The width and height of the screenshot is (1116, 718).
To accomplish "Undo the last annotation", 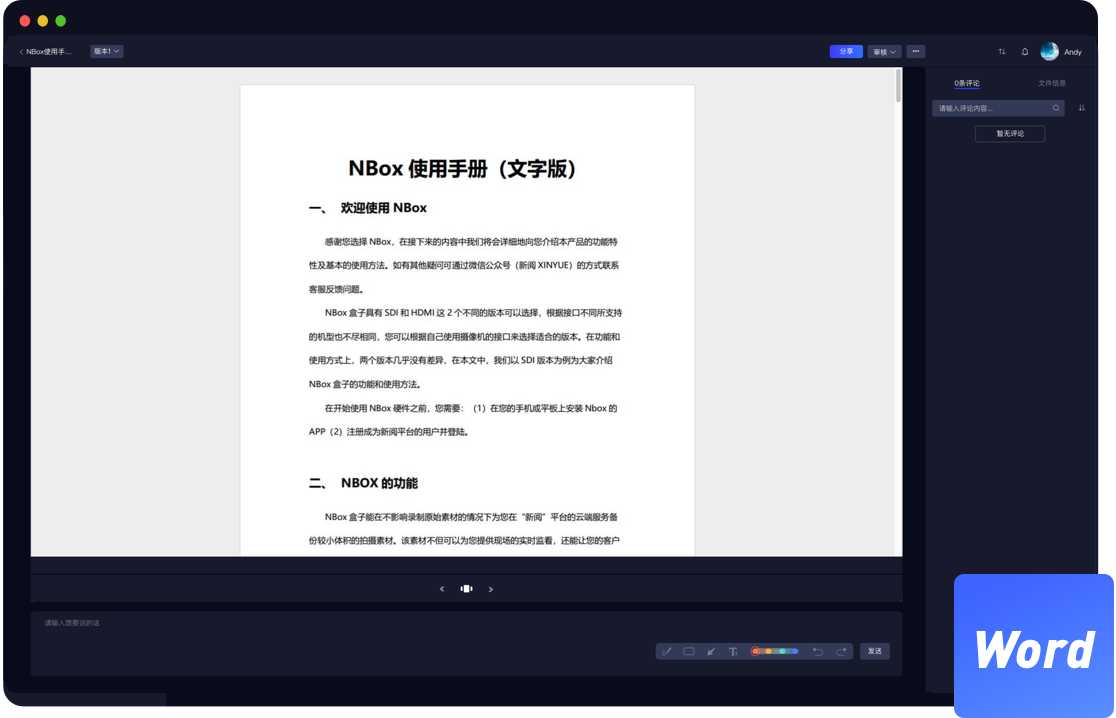I will (x=818, y=651).
